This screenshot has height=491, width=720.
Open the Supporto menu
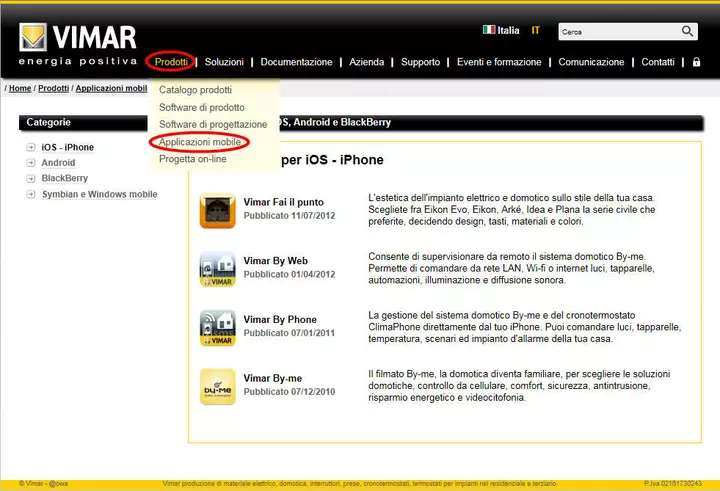420,62
